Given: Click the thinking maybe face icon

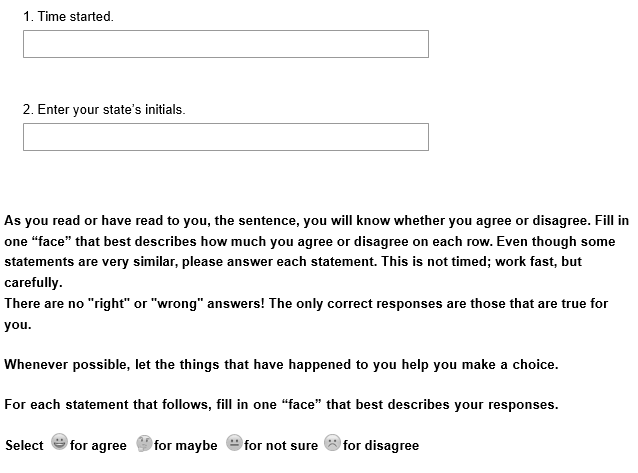Looking at the screenshot, I should (143, 443).
